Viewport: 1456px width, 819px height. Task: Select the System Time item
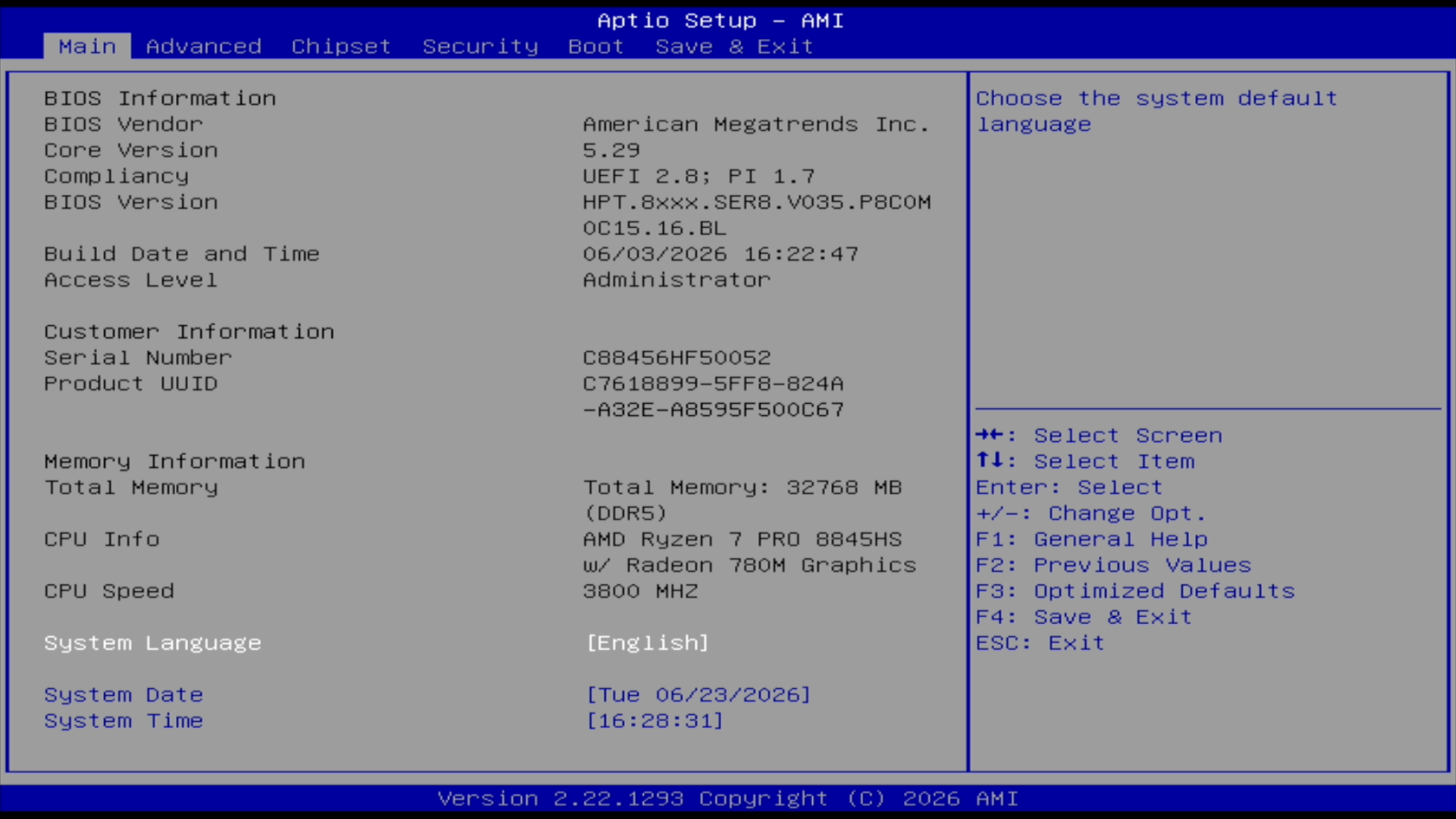[x=124, y=721]
